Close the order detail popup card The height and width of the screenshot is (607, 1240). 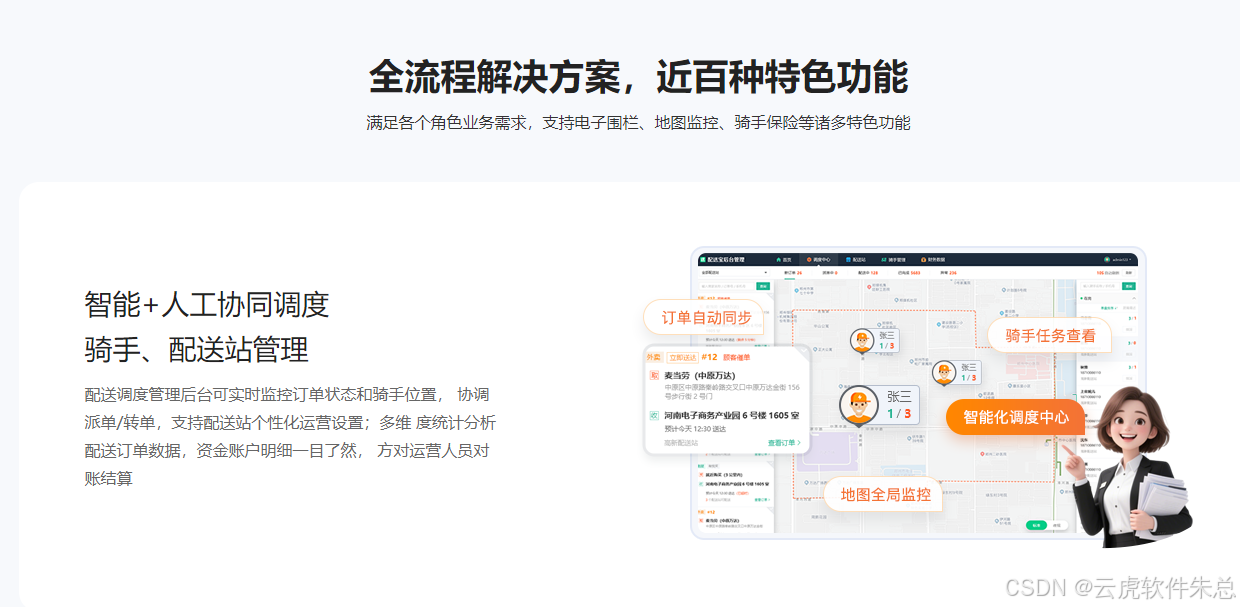point(804,351)
